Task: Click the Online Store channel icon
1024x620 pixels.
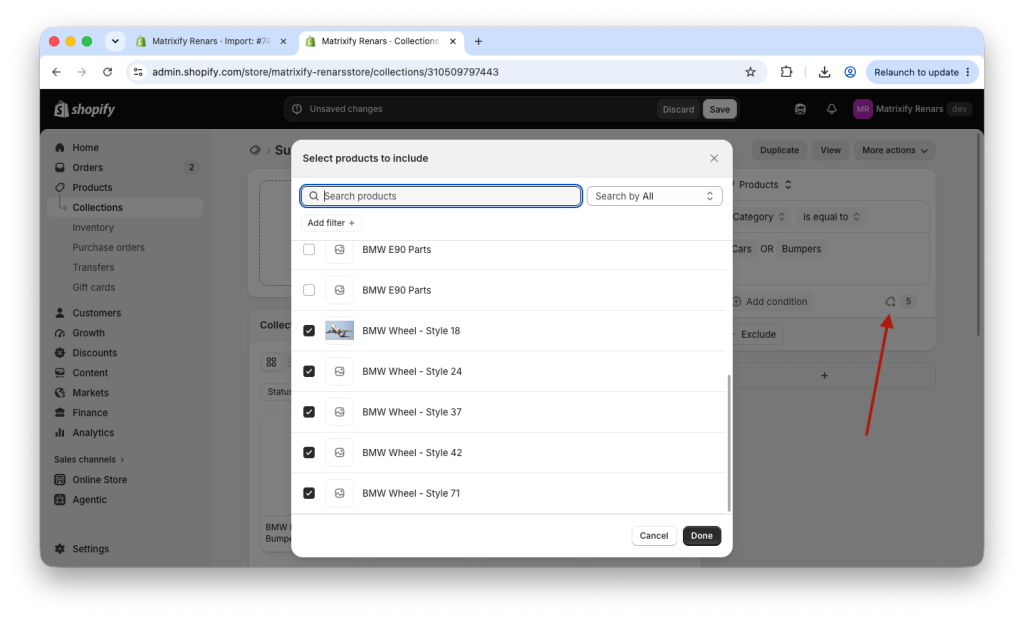Action: point(60,480)
